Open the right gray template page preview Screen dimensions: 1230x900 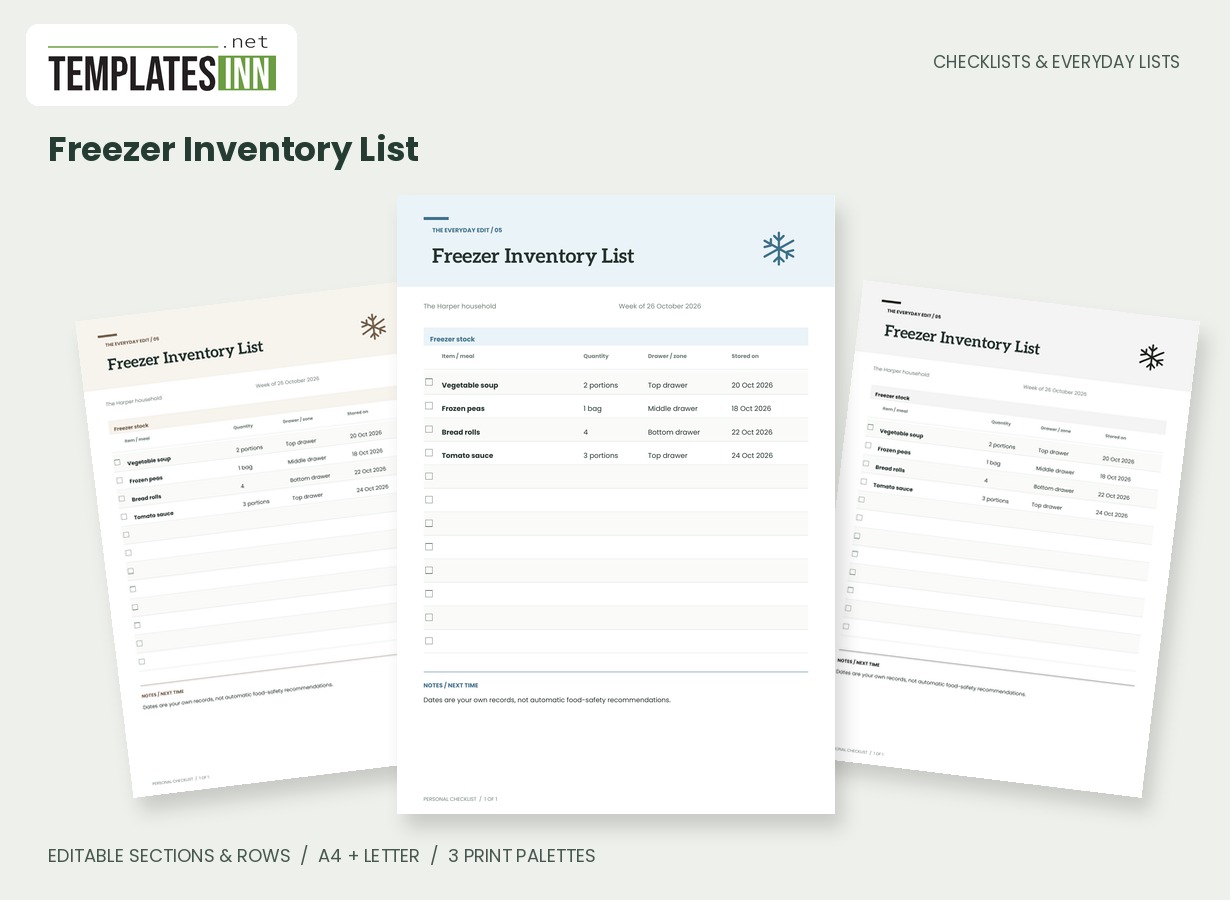[1017, 540]
